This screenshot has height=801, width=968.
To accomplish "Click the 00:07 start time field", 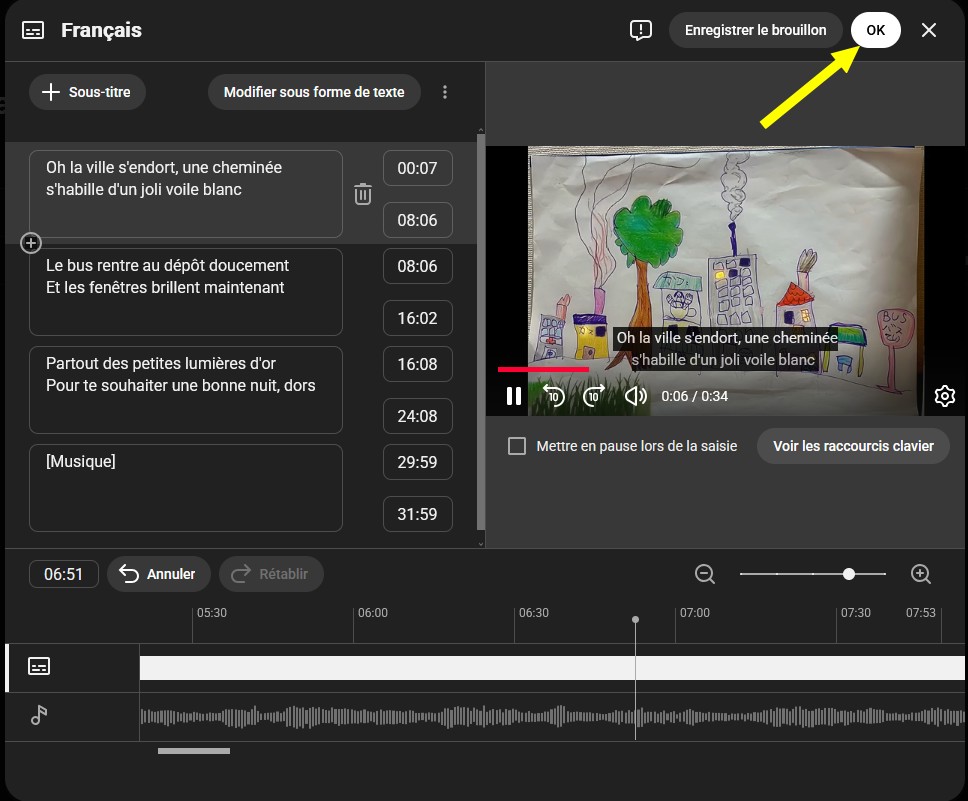I will point(417,168).
